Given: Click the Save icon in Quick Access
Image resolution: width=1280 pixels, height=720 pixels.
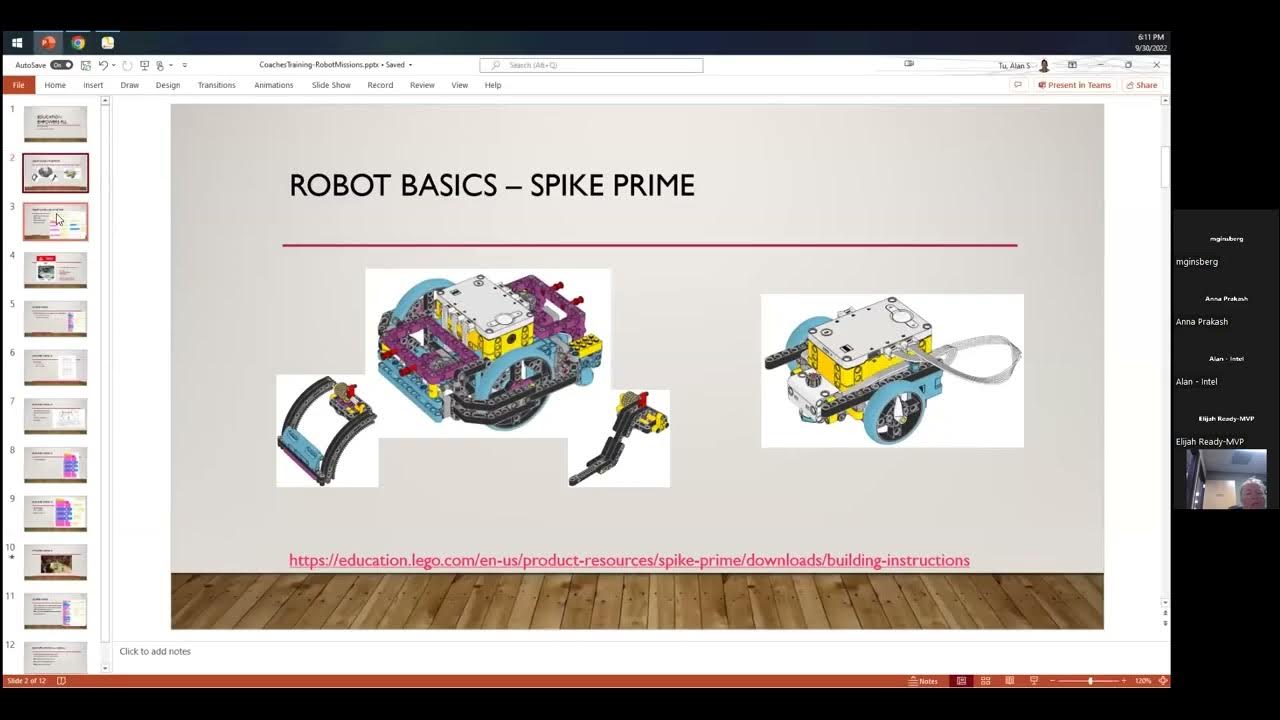Looking at the screenshot, I should (x=86, y=65).
